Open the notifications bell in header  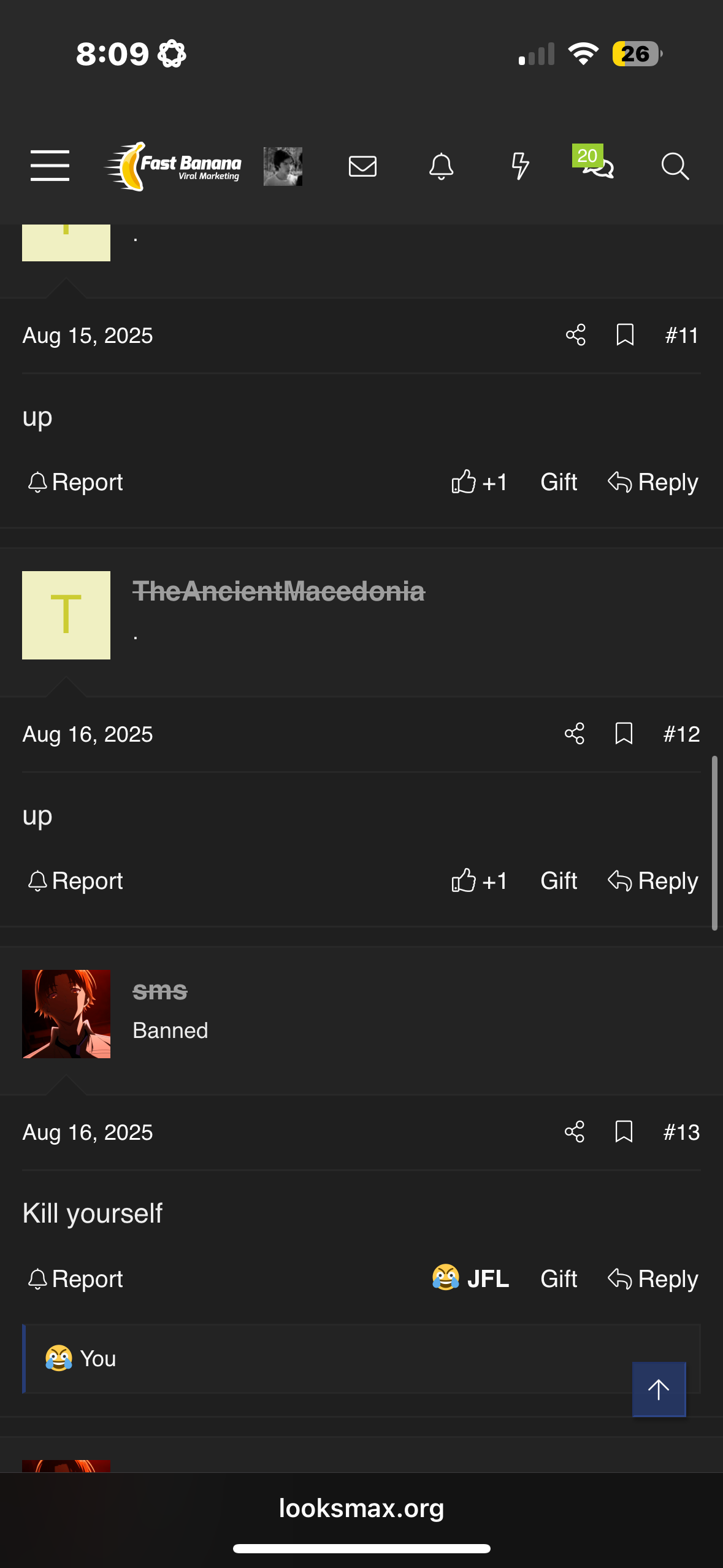441,166
